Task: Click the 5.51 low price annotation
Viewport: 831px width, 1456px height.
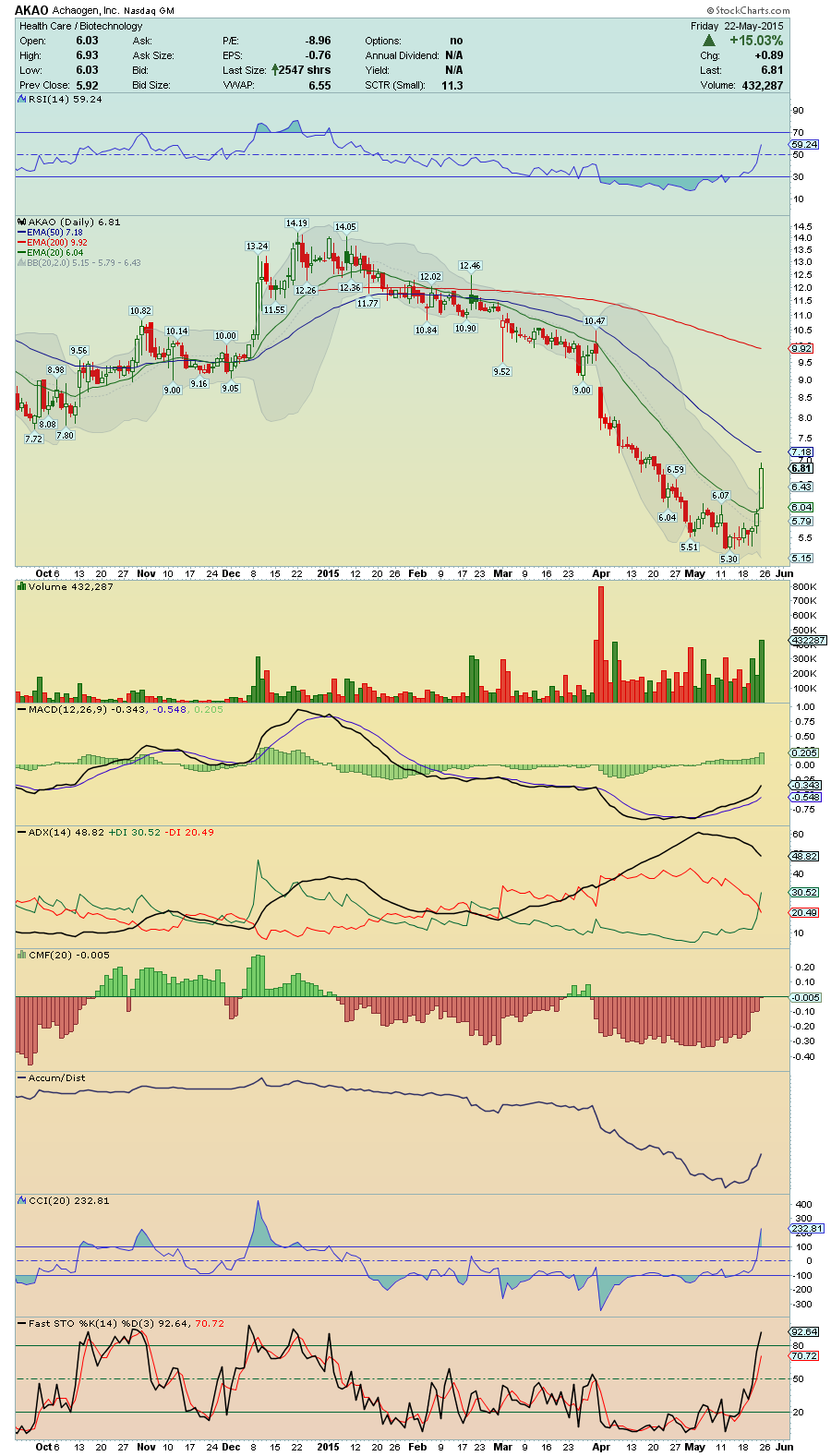Action: click(x=690, y=547)
